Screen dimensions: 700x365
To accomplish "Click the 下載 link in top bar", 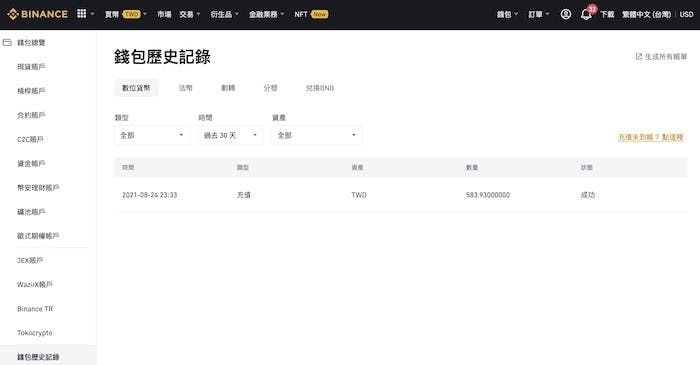I will [607, 14].
